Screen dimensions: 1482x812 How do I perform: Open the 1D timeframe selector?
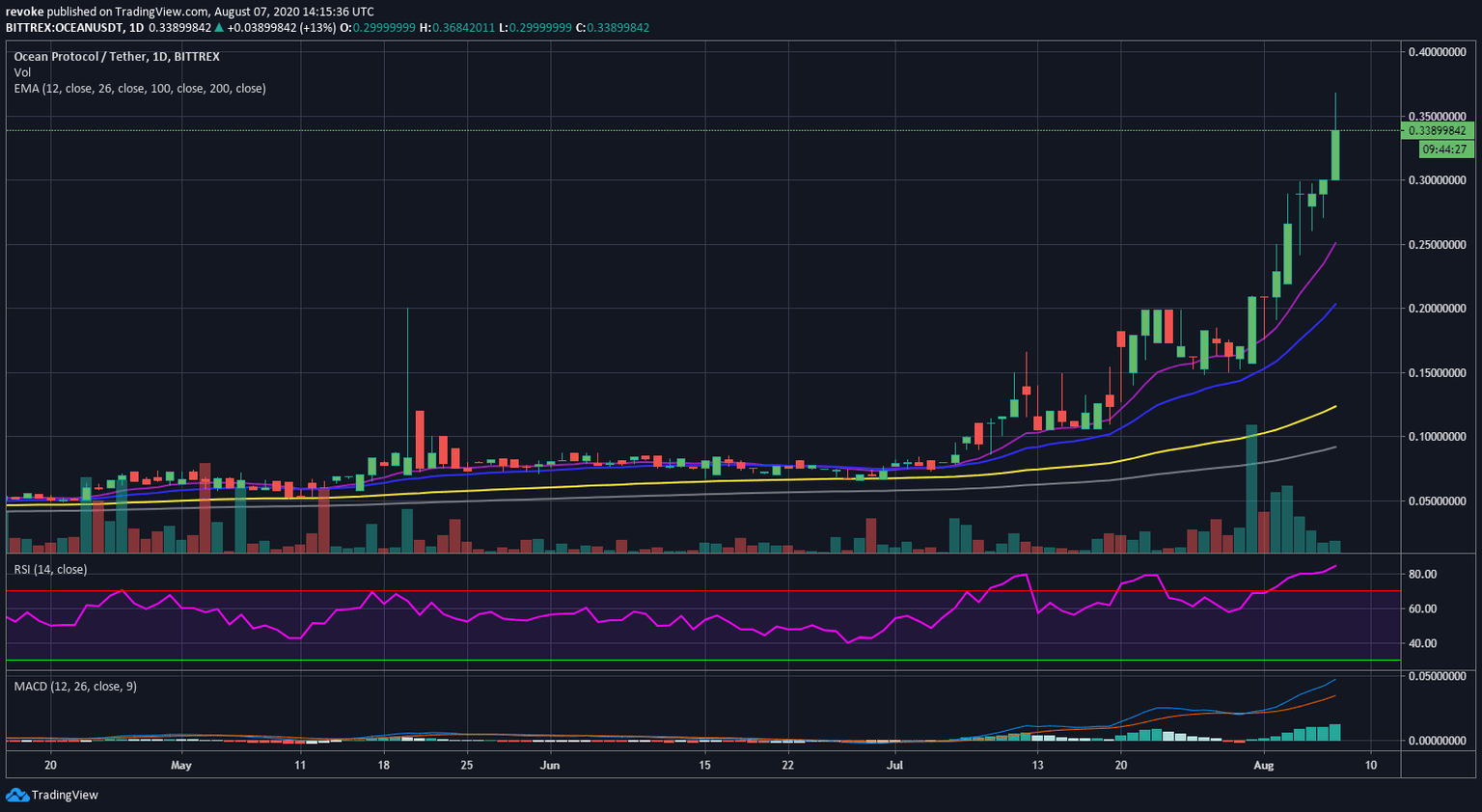(x=136, y=29)
